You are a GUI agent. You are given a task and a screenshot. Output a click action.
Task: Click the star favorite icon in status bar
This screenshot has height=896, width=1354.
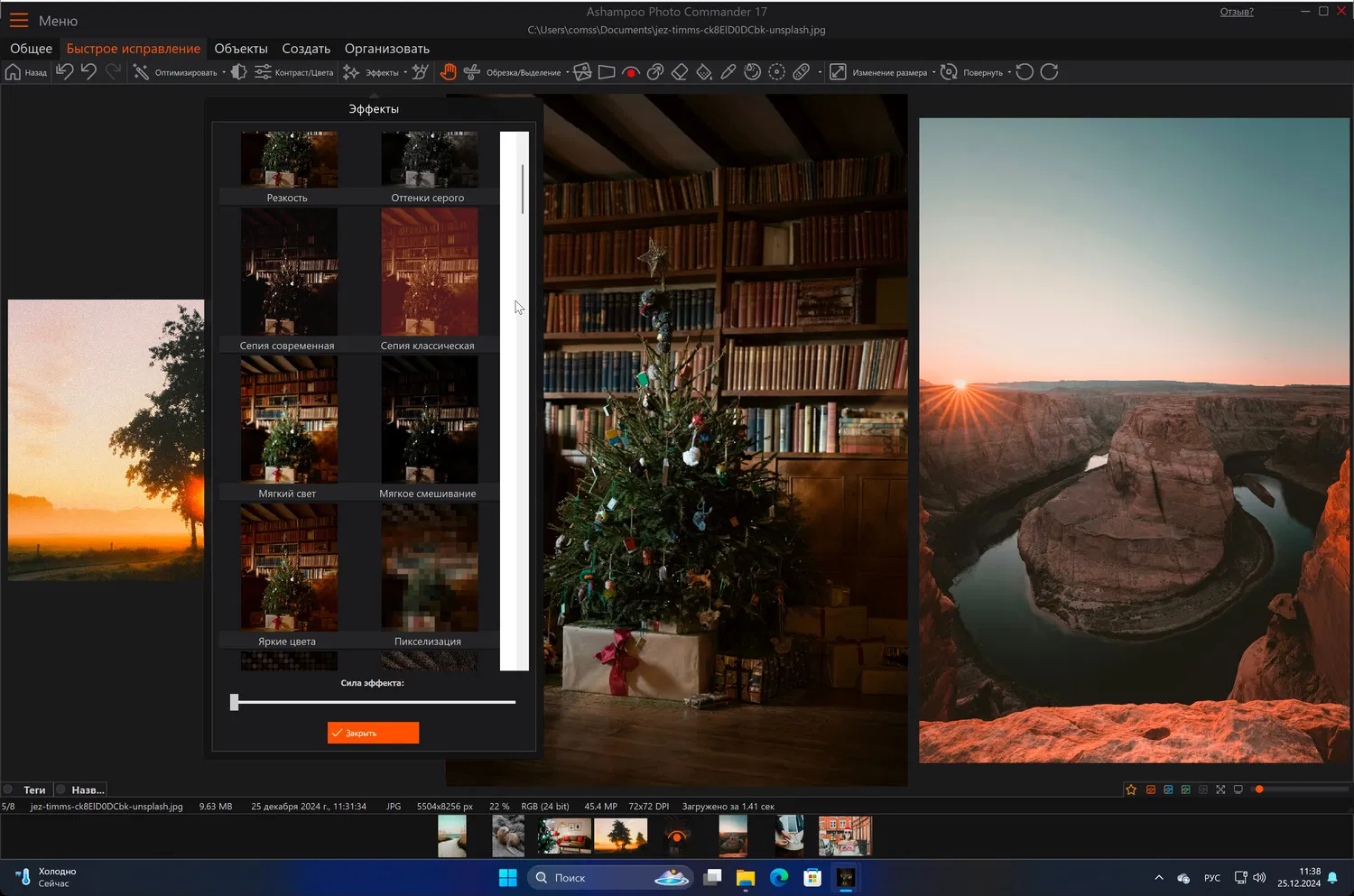coord(1131,790)
